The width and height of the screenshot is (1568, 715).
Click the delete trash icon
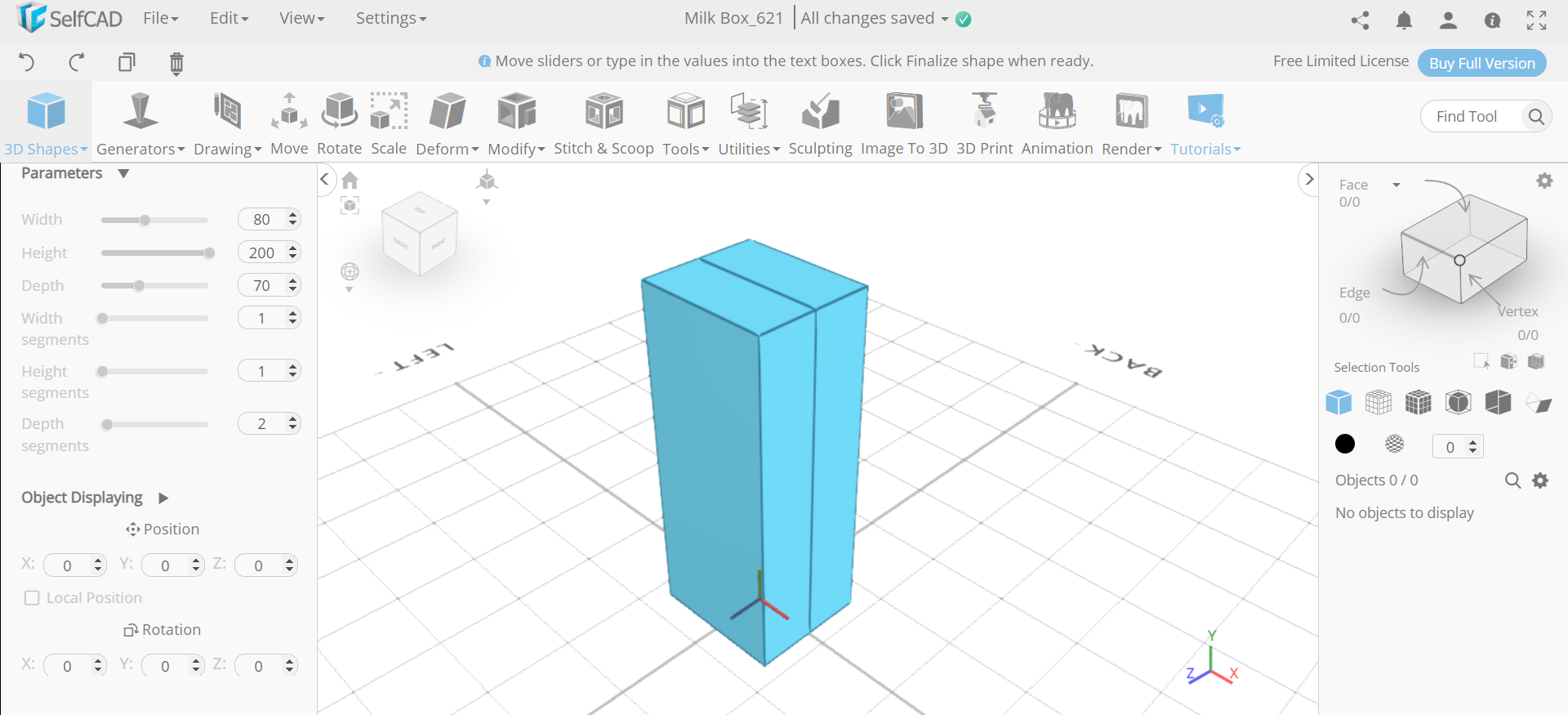[x=176, y=63]
